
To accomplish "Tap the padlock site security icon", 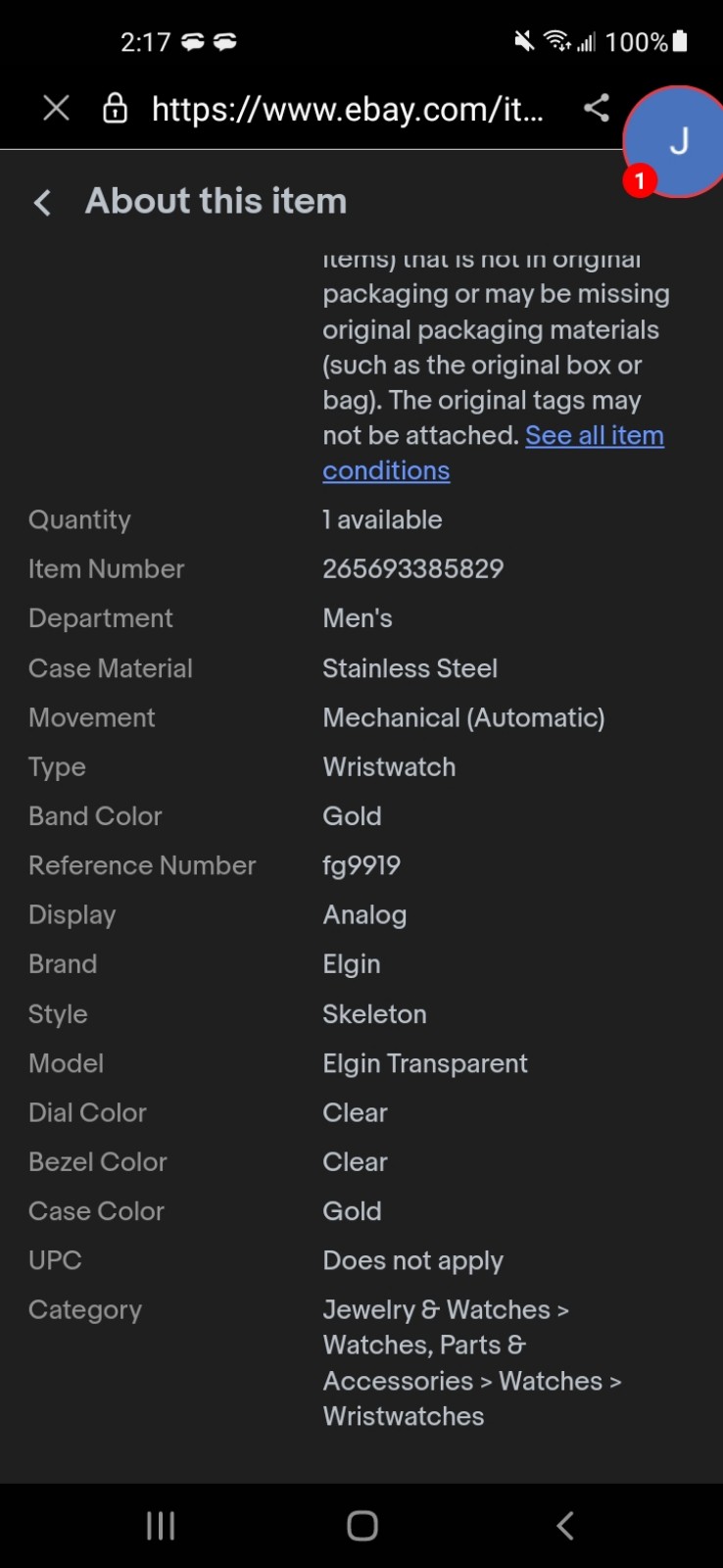I will (x=116, y=108).
